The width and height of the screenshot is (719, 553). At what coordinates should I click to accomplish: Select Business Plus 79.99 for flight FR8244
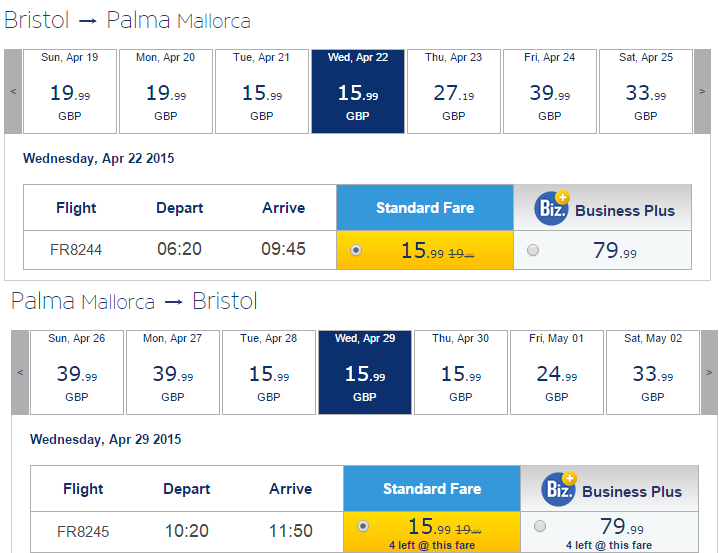tap(533, 250)
